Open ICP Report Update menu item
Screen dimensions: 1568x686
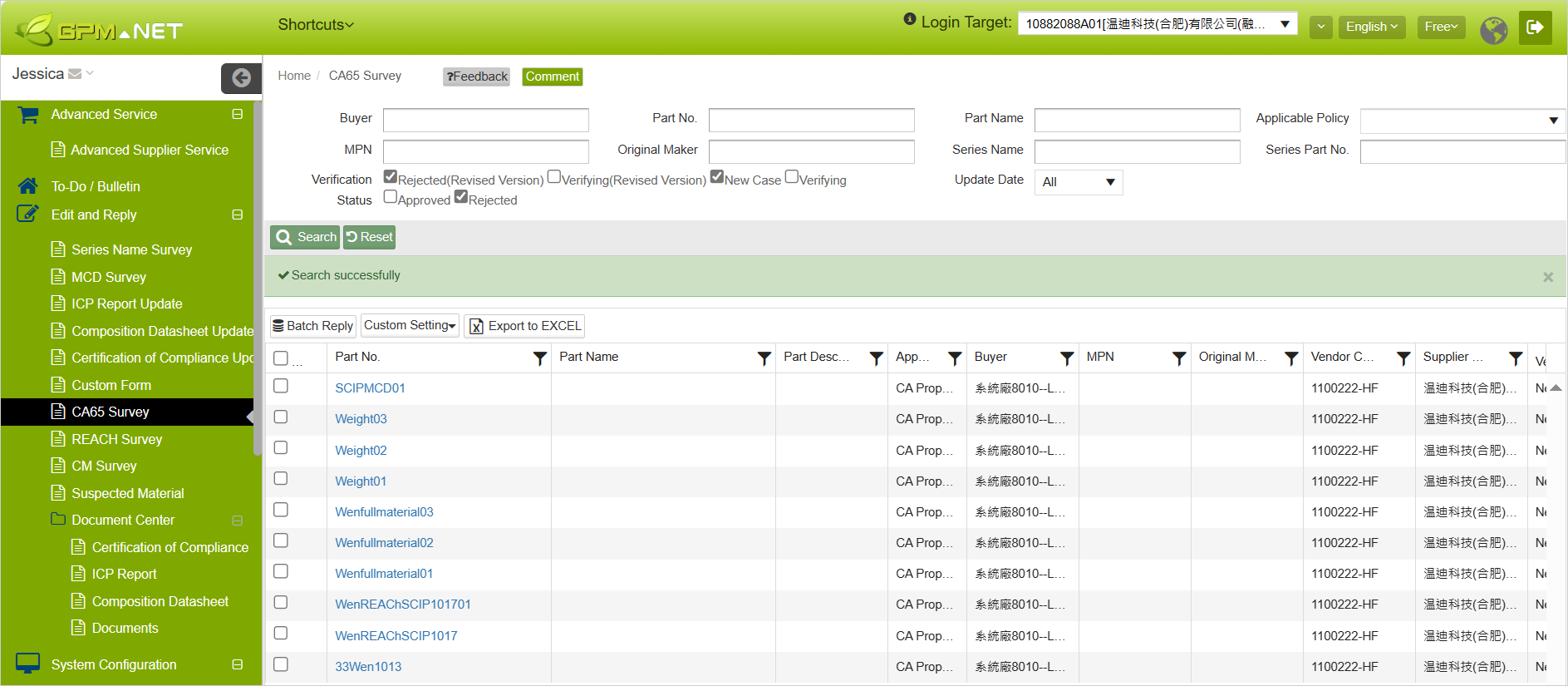coord(126,304)
